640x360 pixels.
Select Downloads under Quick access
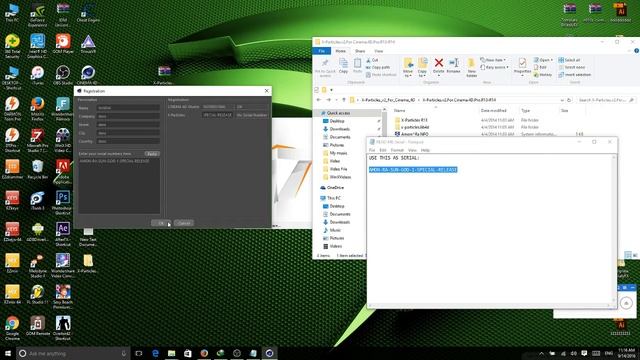pos(340,129)
